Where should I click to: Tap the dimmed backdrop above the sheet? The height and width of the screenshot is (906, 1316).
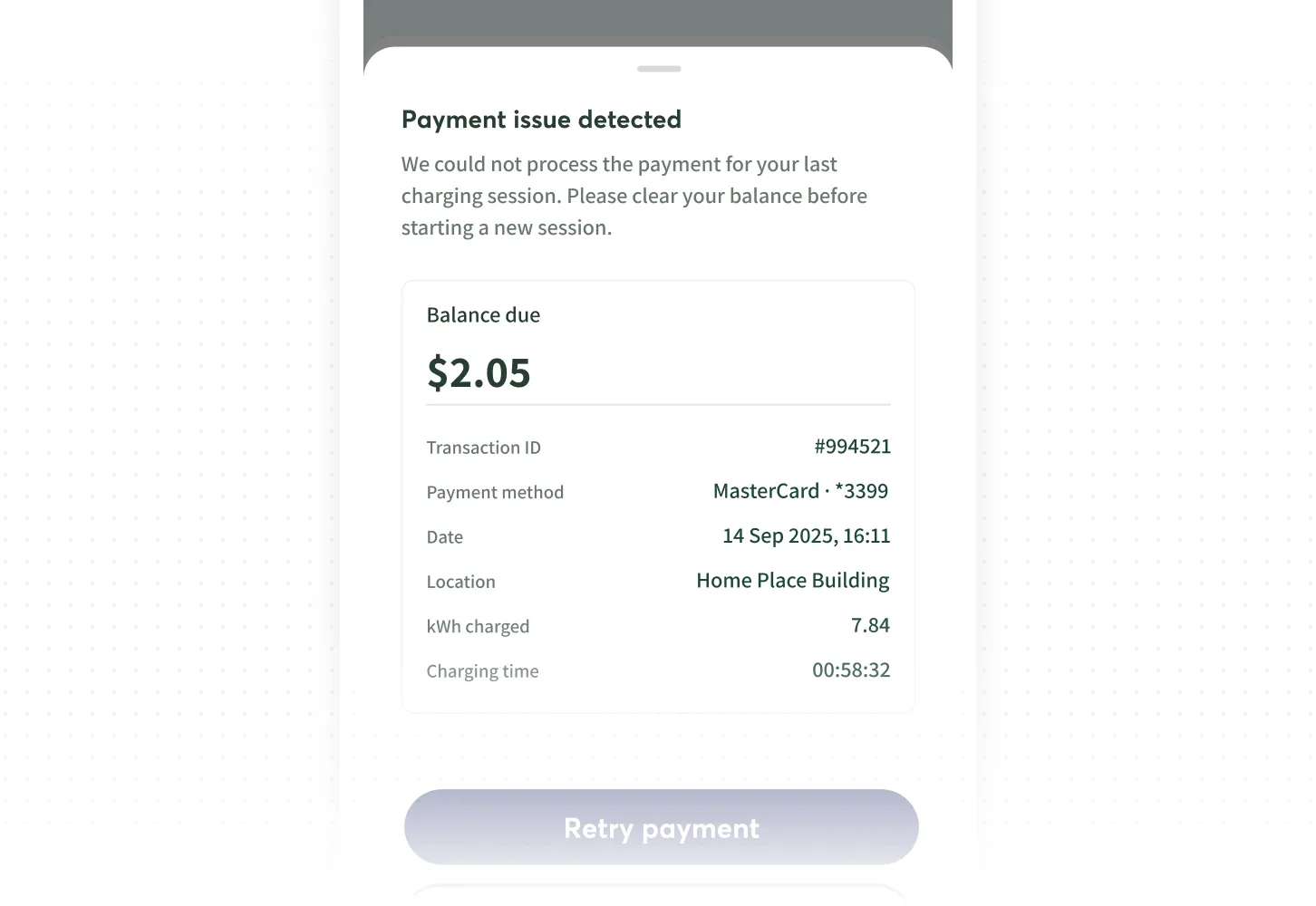point(658,20)
